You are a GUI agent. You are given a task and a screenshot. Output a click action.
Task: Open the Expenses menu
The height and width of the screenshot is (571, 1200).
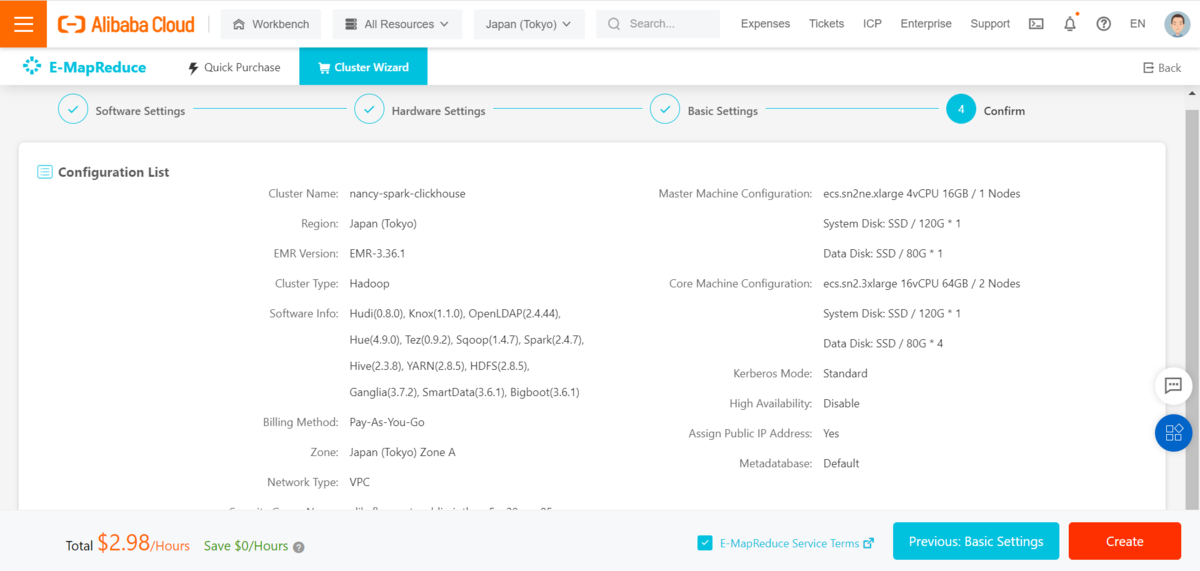[765, 24]
